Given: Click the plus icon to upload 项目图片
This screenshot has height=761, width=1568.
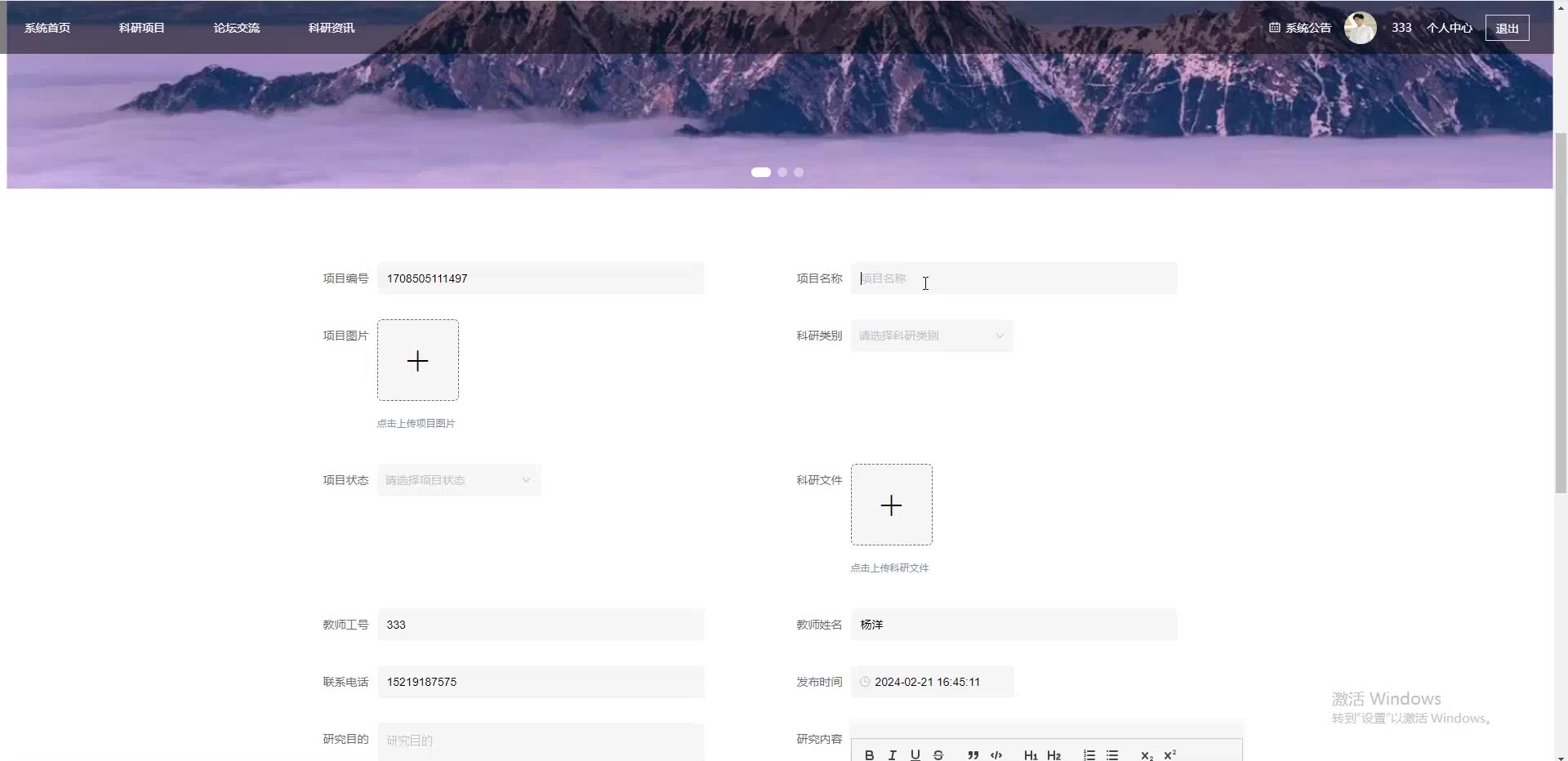Looking at the screenshot, I should click(x=418, y=361).
